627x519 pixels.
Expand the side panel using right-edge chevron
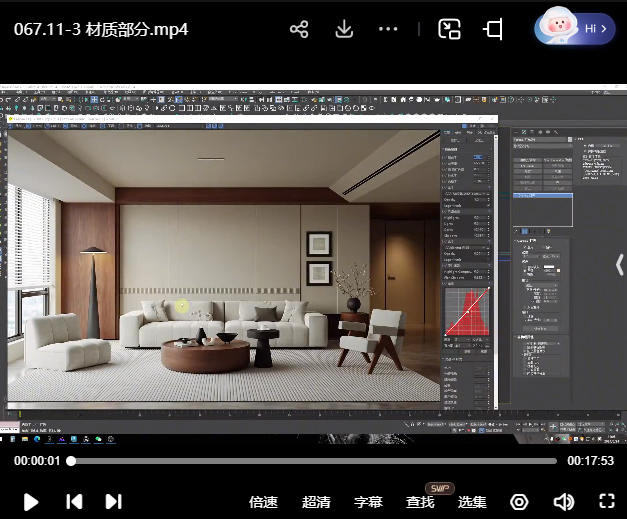[x=619, y=265]
